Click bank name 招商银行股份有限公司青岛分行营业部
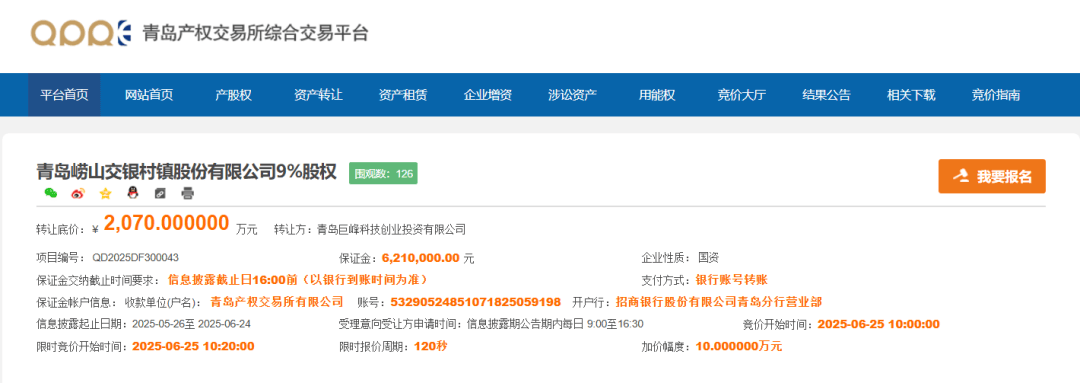Image resolution: width=1080 pixels, height=383 pixels. (718, 302)
